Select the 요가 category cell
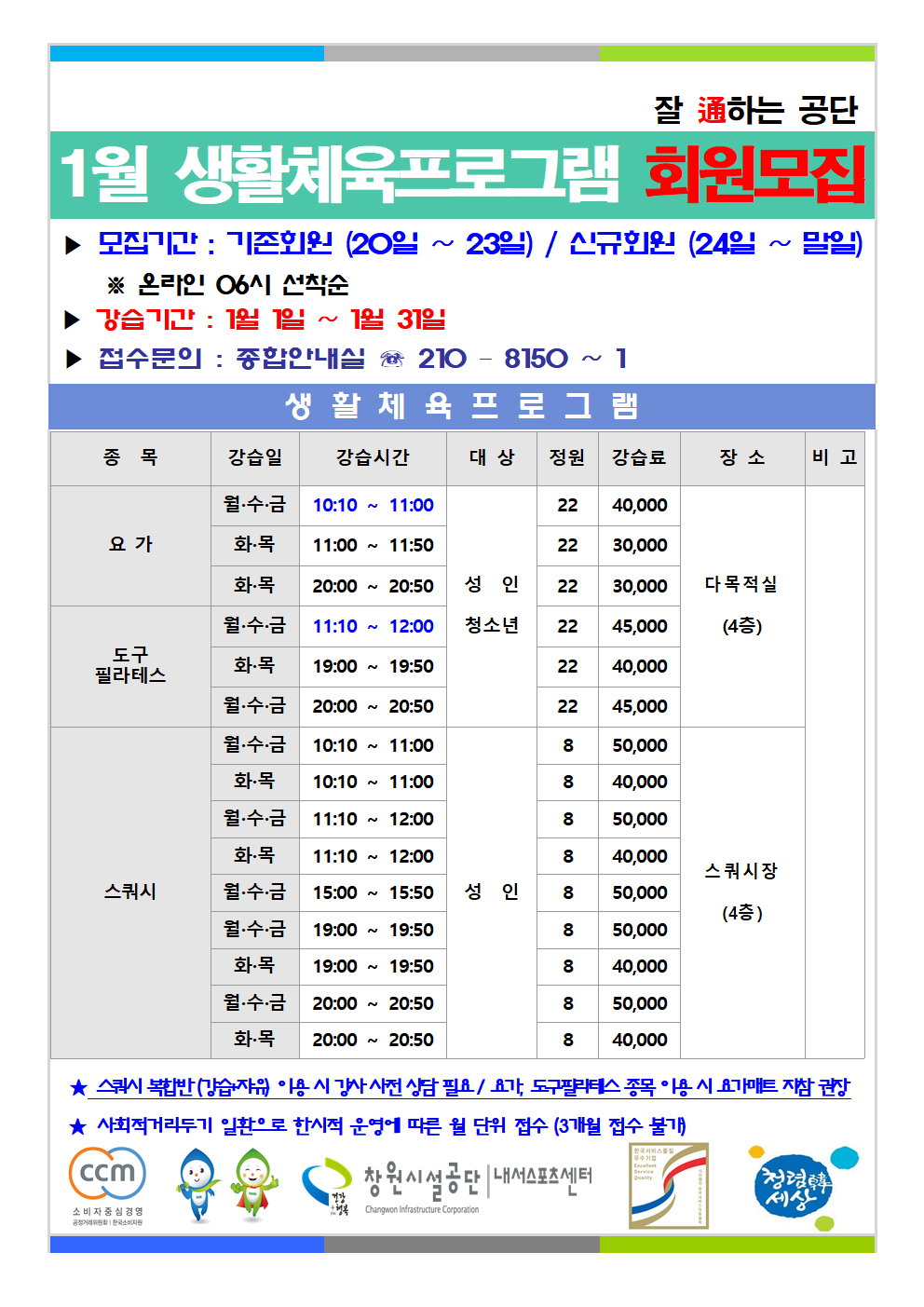 pos(130,545)
